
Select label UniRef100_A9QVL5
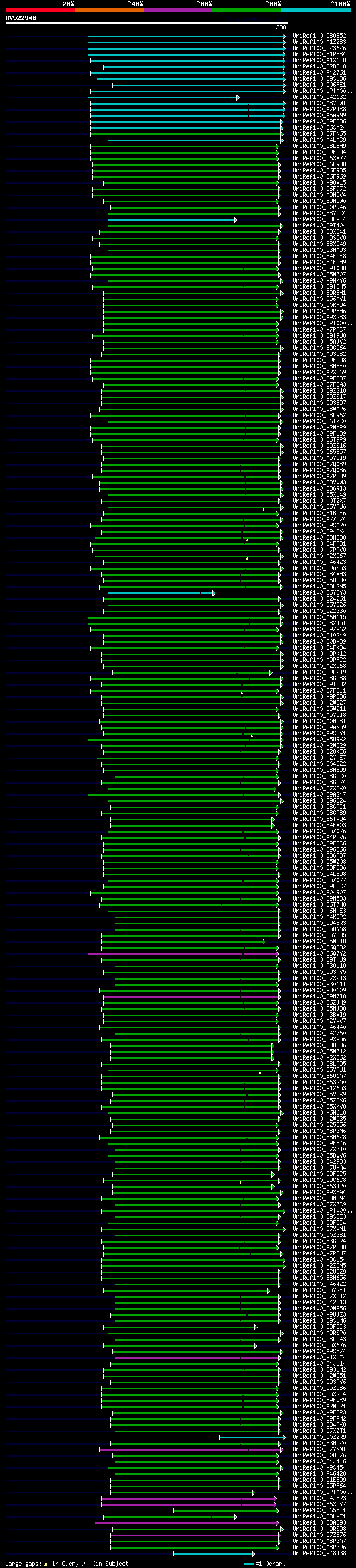pos(319,182)
